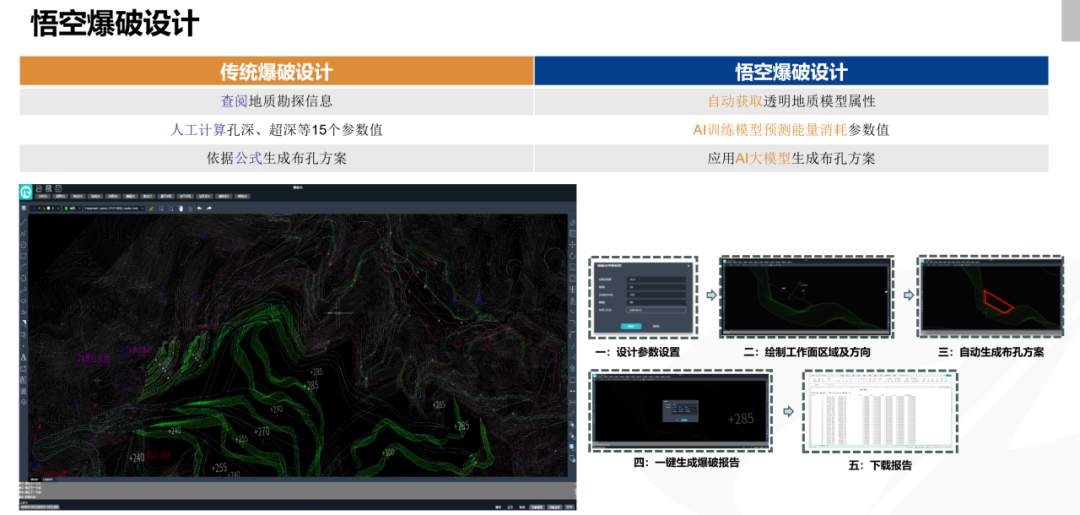This screenshot has width=1080, height=515.
Task: Select the Erase tool in right toolbar
Action: [572, 222]
